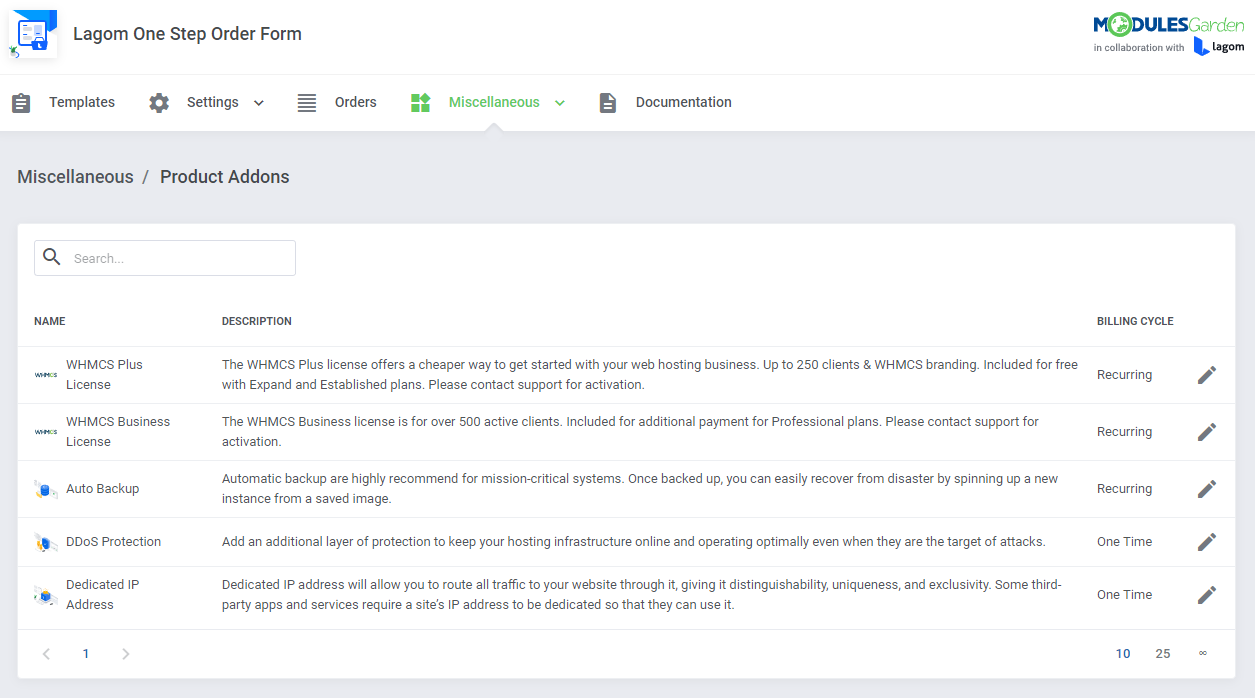Open the Orders list icon
1255x698 pixels.
[x=306, y=101]
